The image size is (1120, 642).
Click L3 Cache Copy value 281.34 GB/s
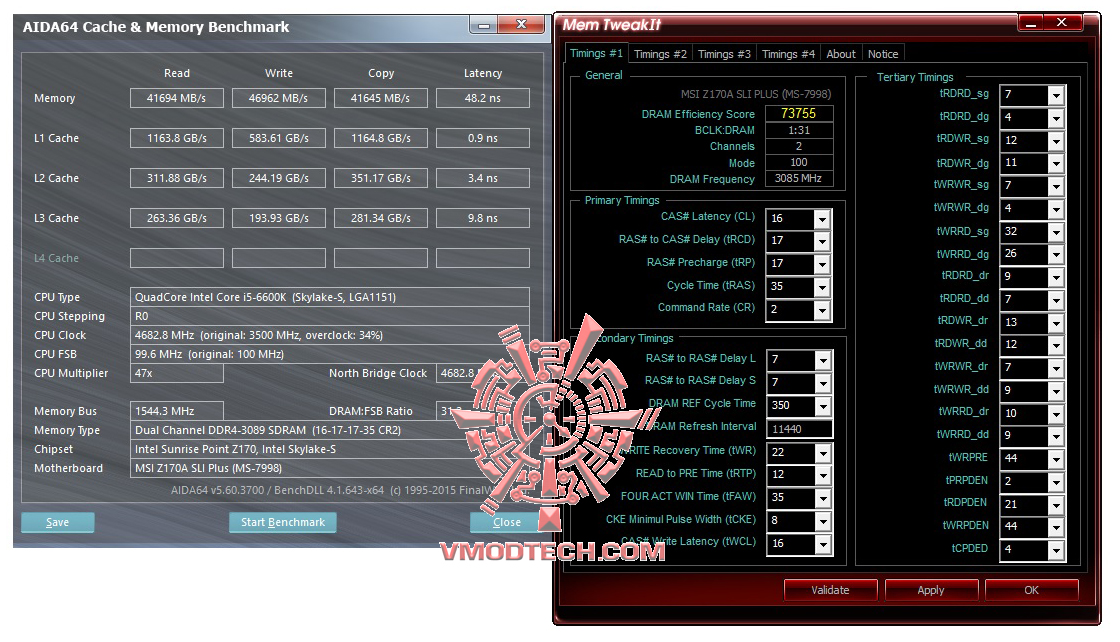pyautogui.click(x=381, y=218)
